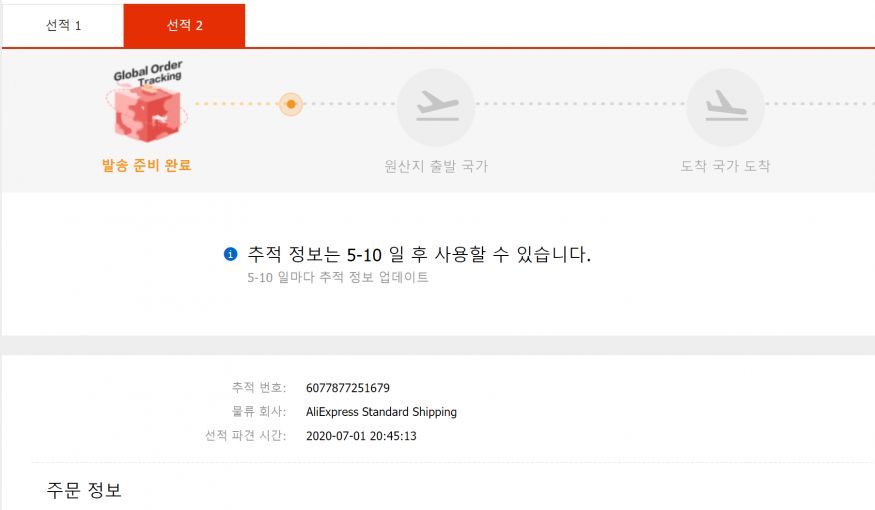Switch to the 선적 1 tab
The image size is (875, 510).
click(x=63, y=25)
